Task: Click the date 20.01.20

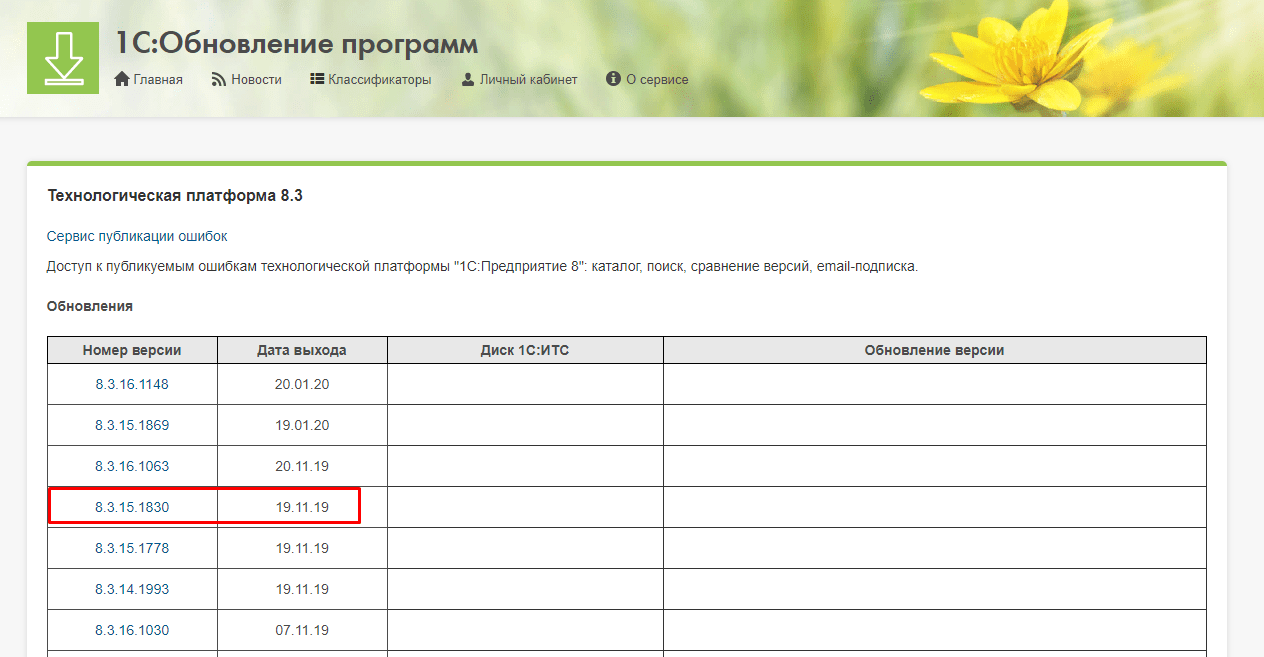Action: (x=302, y=384)
